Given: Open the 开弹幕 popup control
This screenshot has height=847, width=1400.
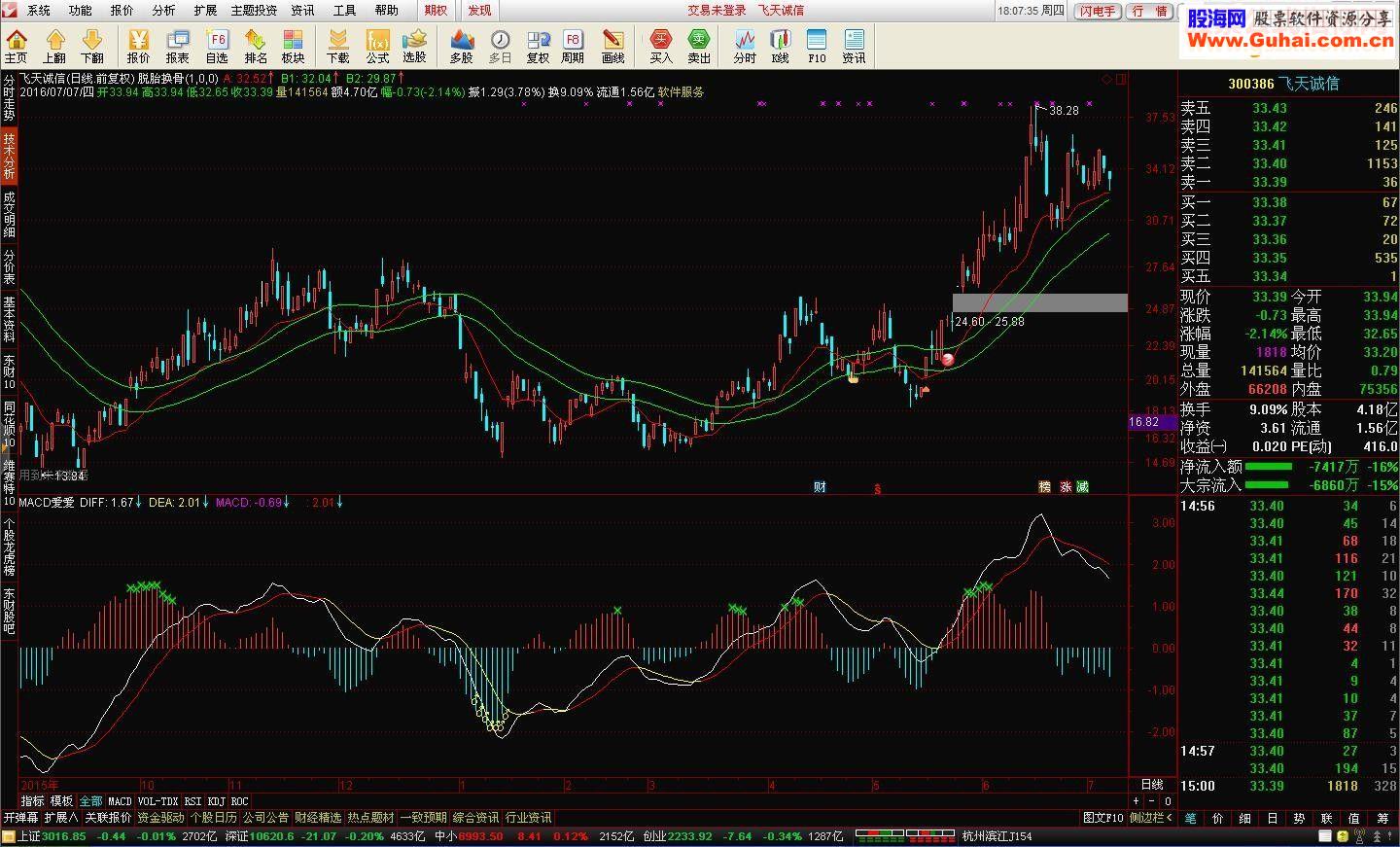Looking at the screenshot, I should click(20, 818).
